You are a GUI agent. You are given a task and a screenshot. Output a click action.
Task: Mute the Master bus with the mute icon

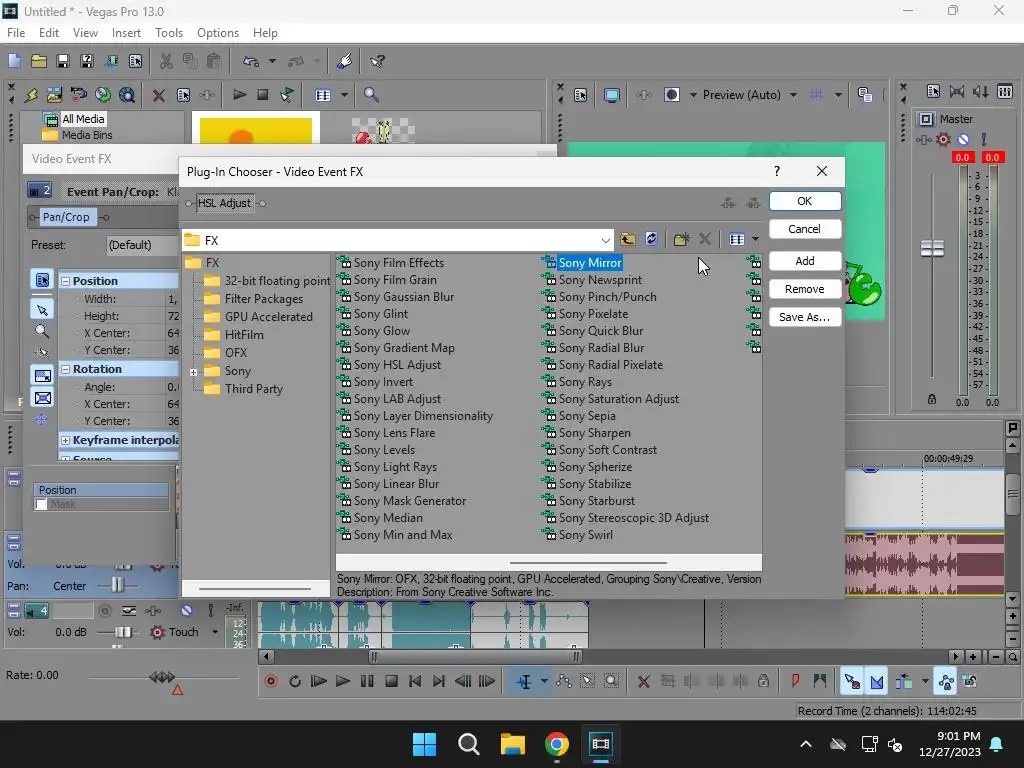[x=963, y=139]
